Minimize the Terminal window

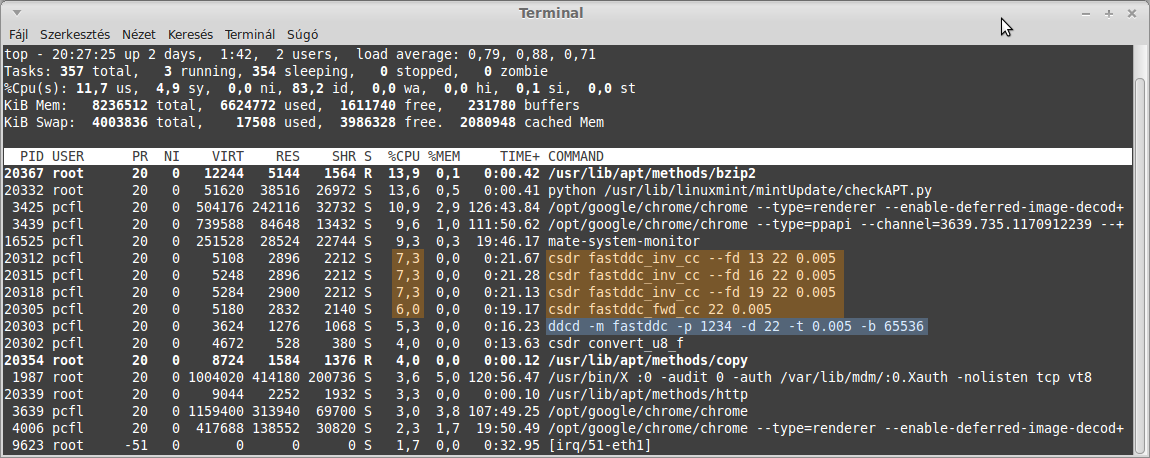(x=1086, y=13)
